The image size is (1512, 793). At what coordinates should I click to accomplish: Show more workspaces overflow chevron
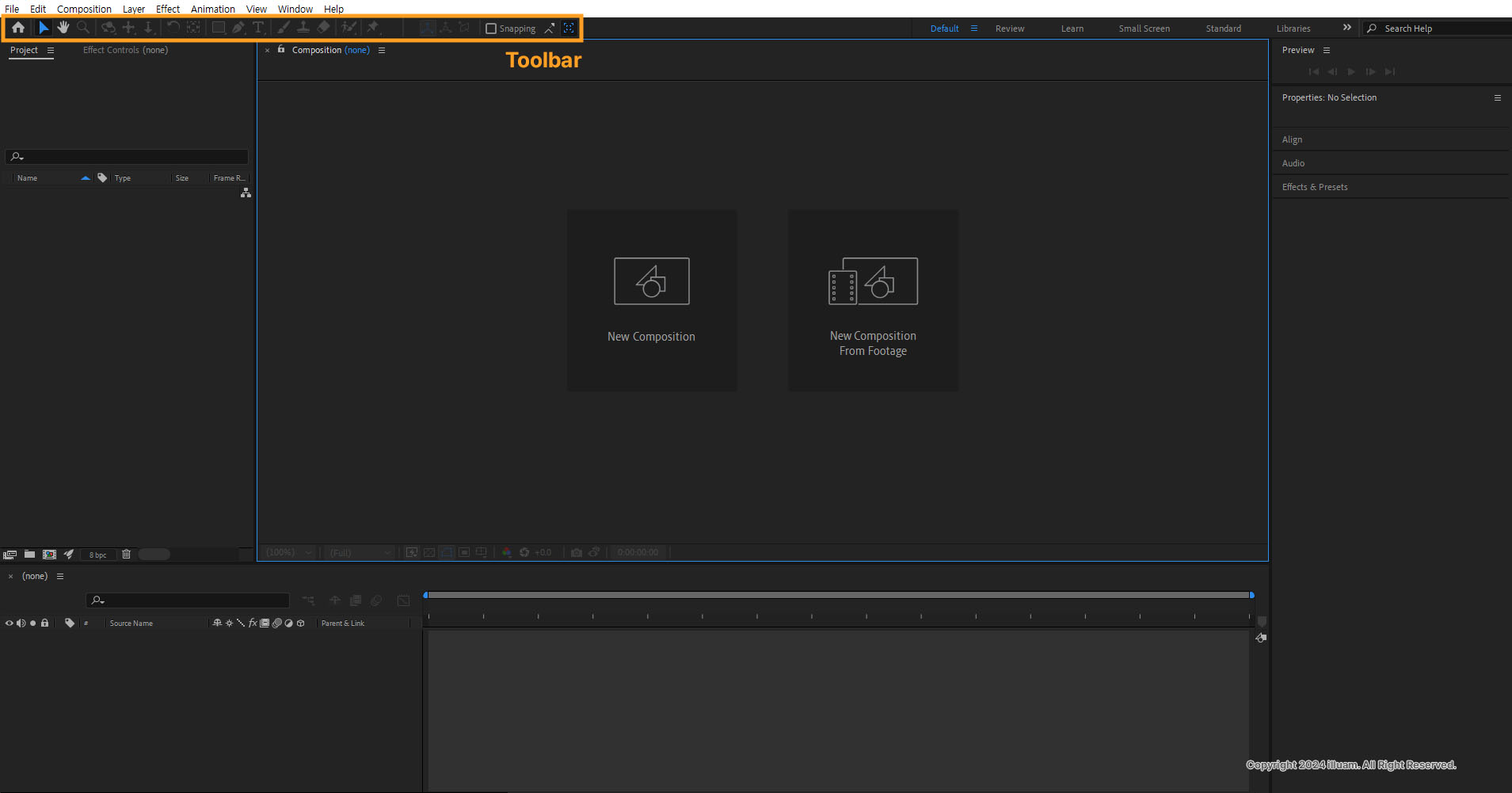(x=1347, y=28)
